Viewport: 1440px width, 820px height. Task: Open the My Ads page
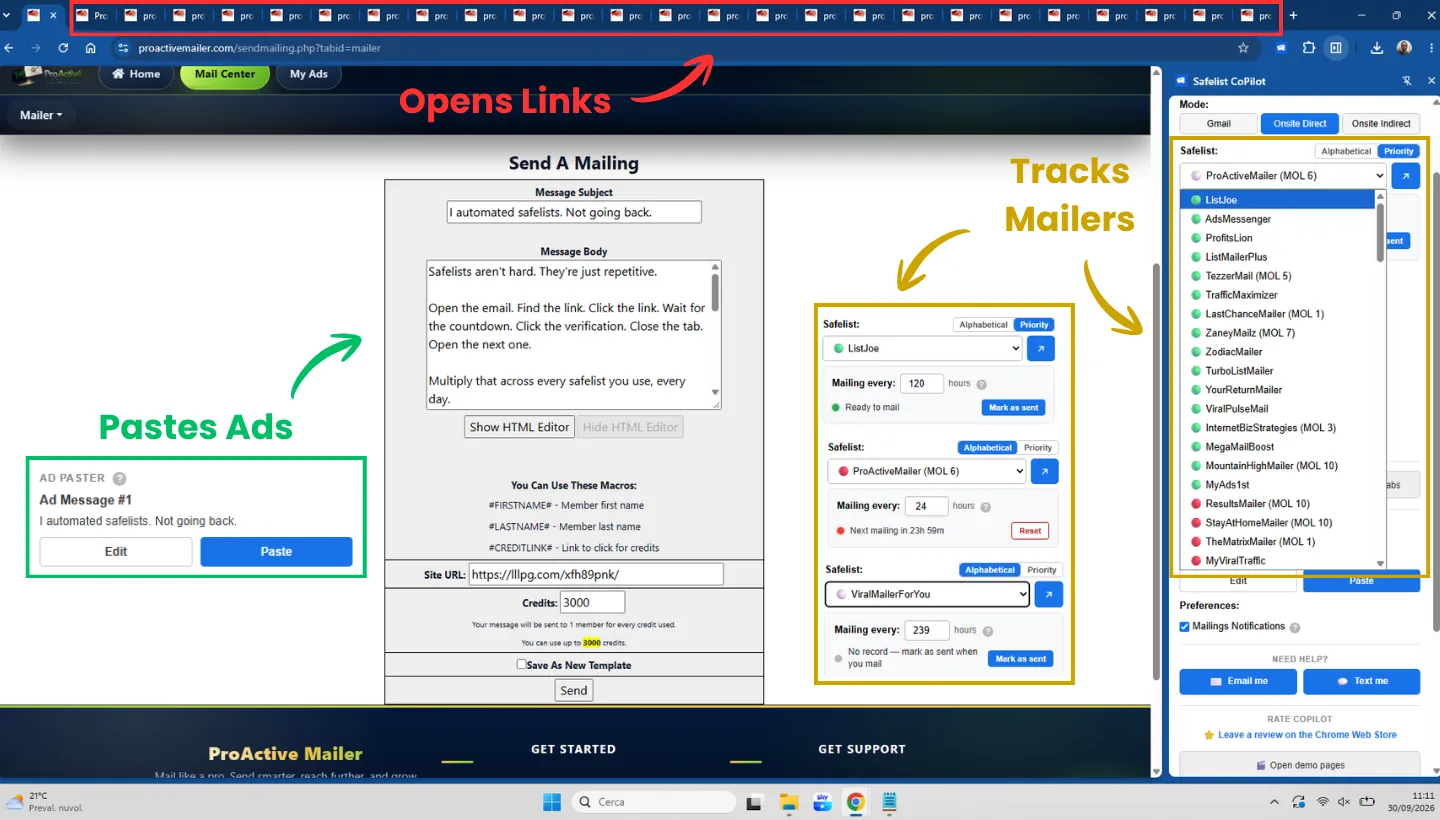[309, 75]
